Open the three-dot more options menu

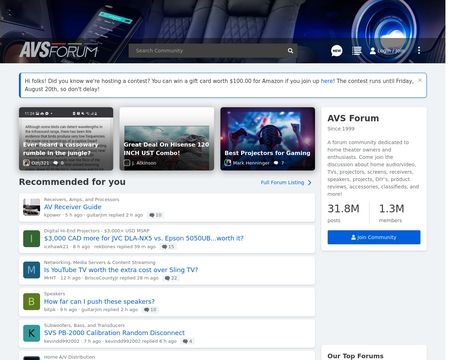[419, 50]
